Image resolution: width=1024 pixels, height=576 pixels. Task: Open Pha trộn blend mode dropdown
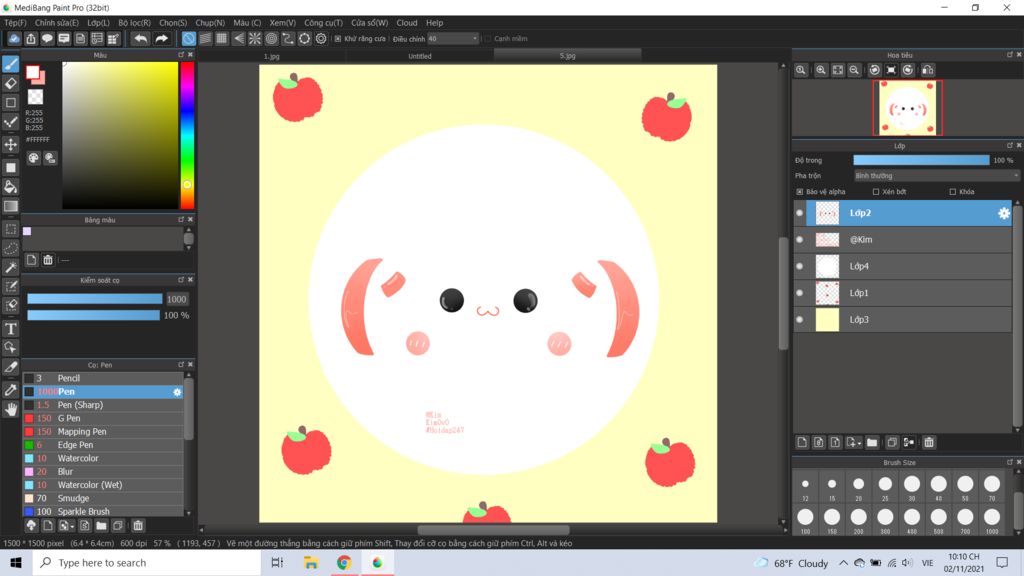pyautogui.click(x=936, y=176)
